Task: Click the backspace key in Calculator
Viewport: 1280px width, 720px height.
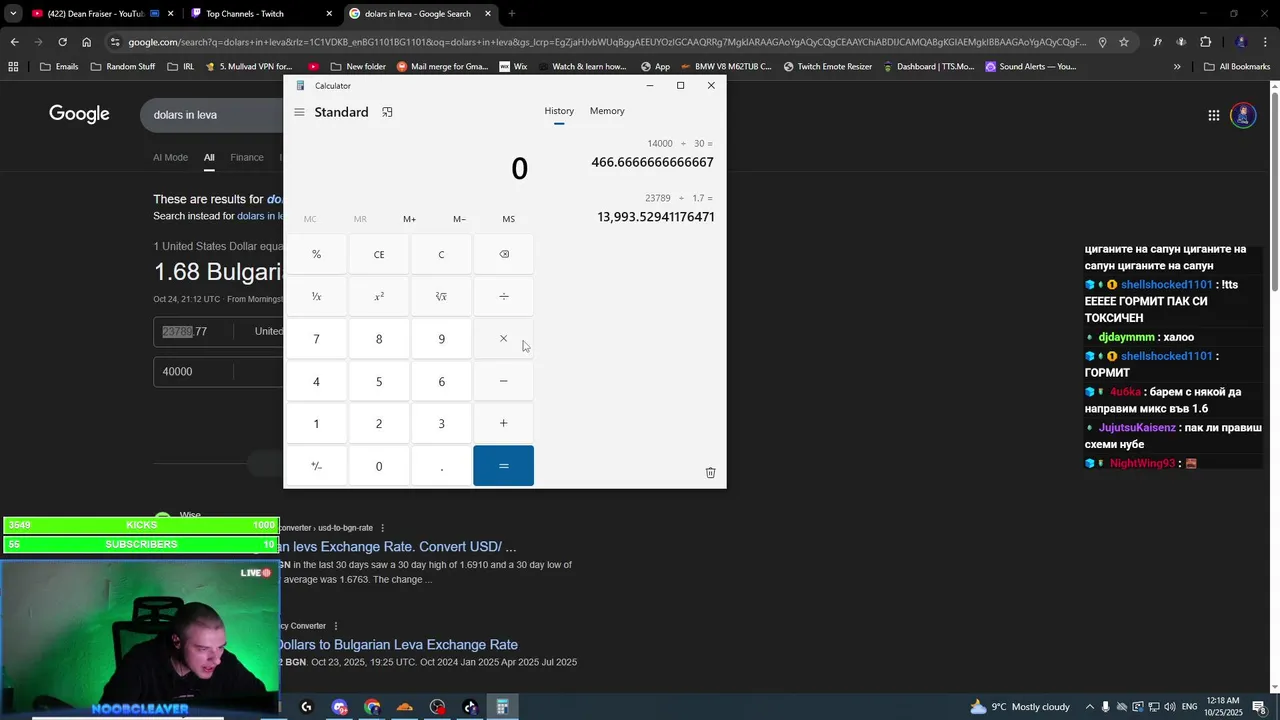Action: coord(503,254)
